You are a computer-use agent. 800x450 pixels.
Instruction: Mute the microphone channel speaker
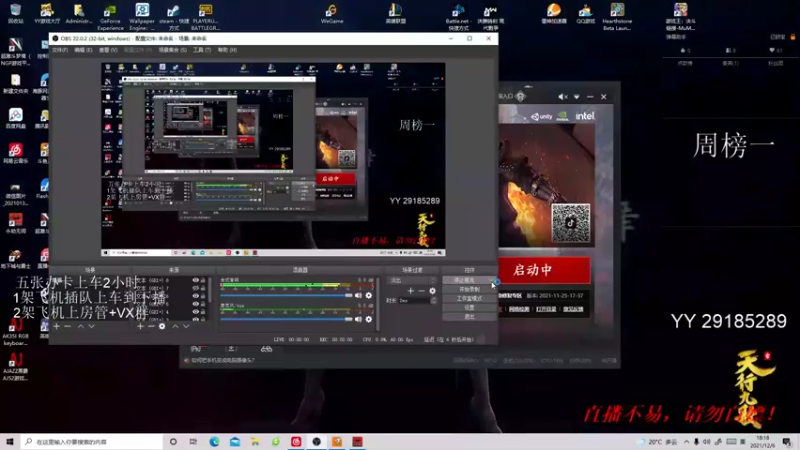(x=358, y=319)
